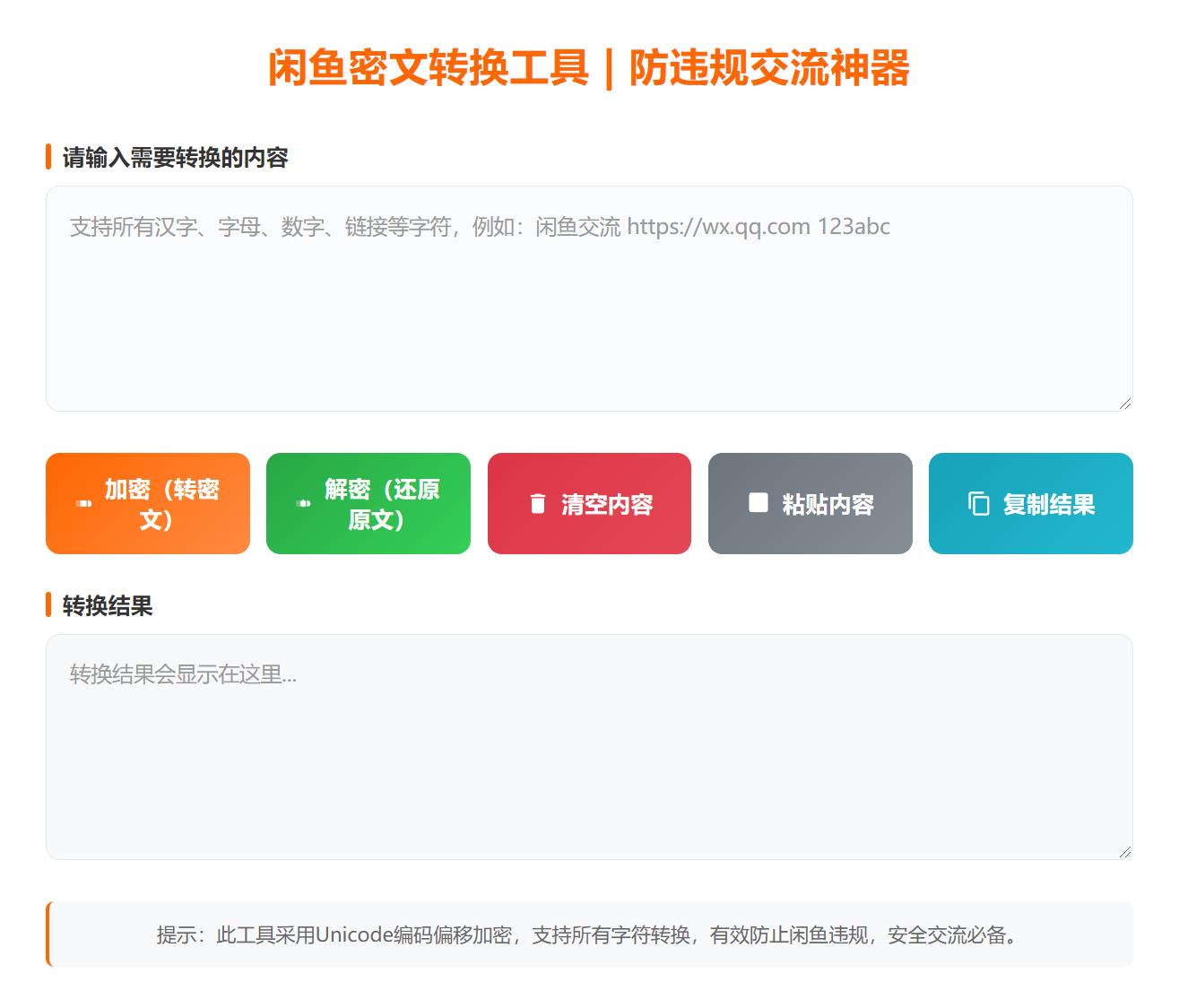Paste clipboard using the gray 粘贴内容 button
Screen dimensions: 1179x1008
tap(810, 504)
